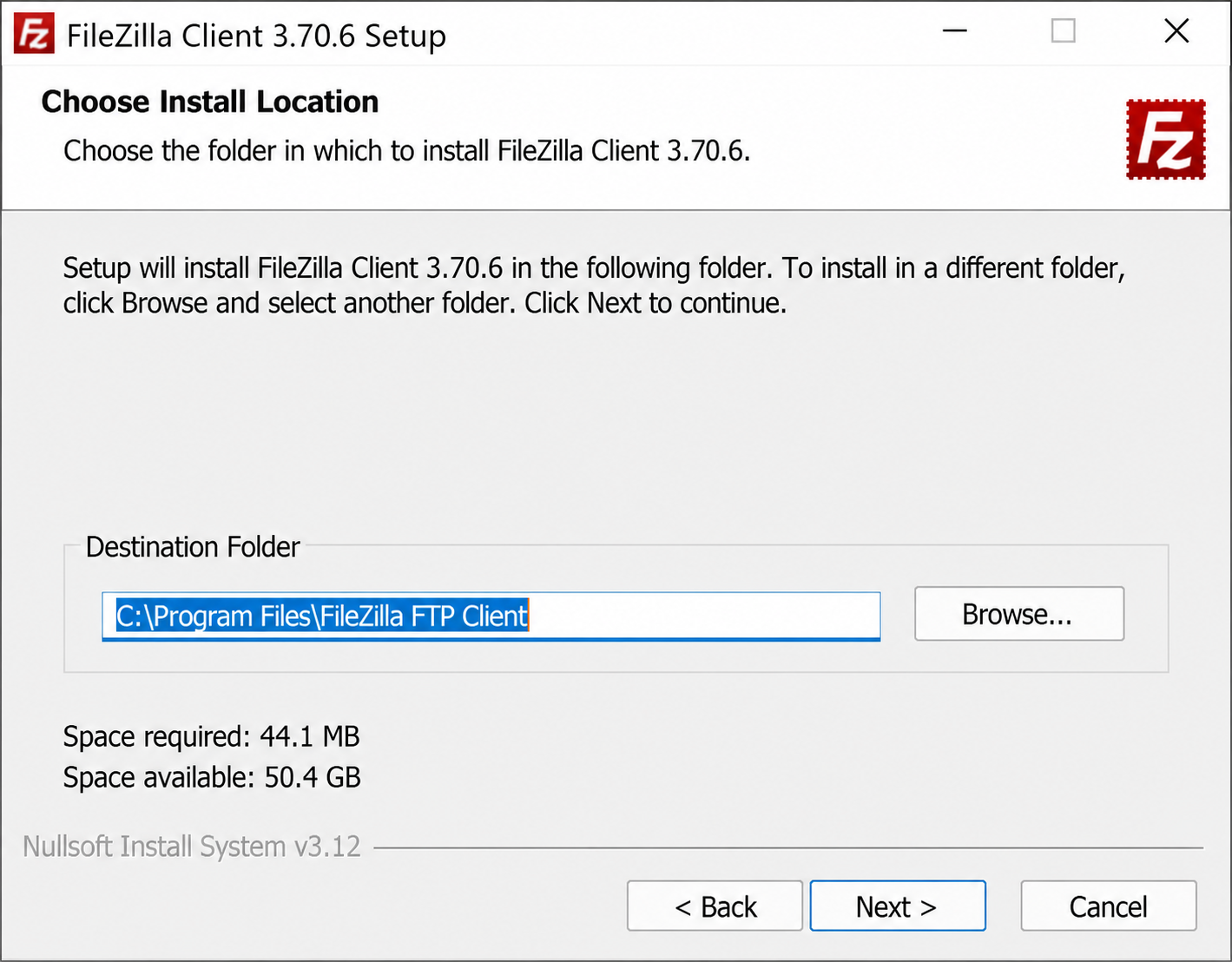Click the disabled maximize button
The width and height of the screenshot is (1232, 962).
pos(1064,31)
